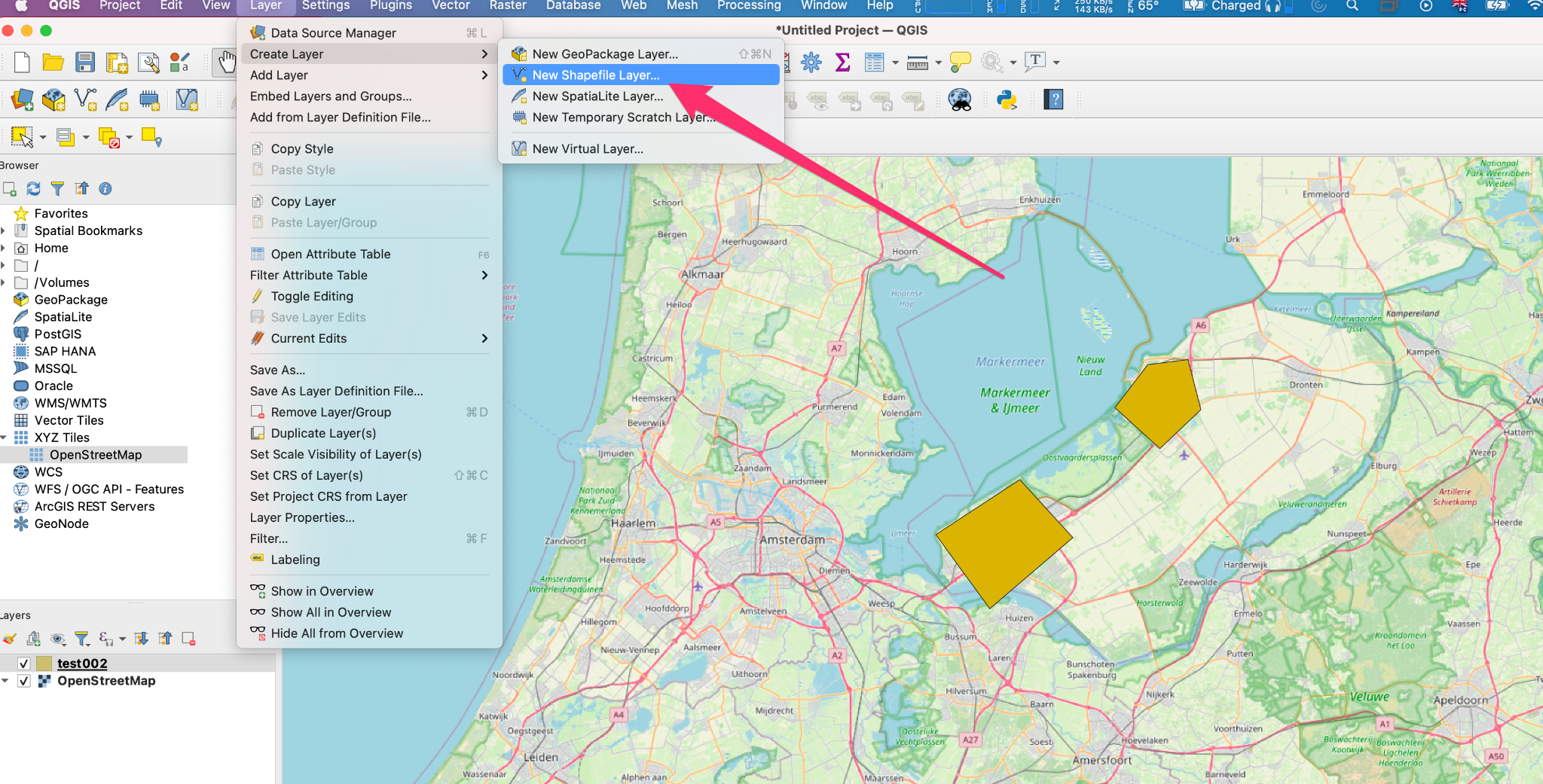Open the measure tool dropdown arrow
The image size is (1543, 784).
click(x=938, y=63)
